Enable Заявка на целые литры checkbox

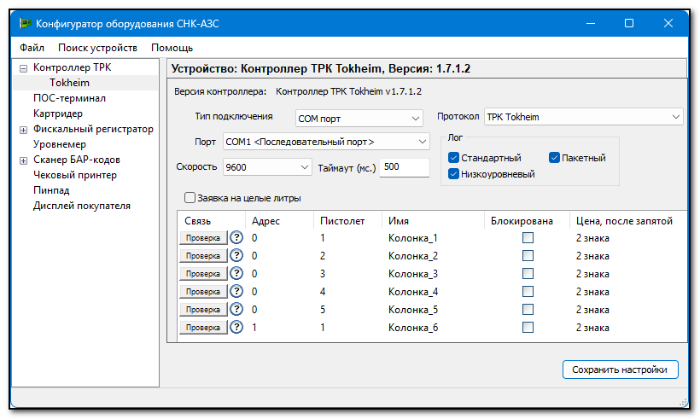[x=190, y=197]
